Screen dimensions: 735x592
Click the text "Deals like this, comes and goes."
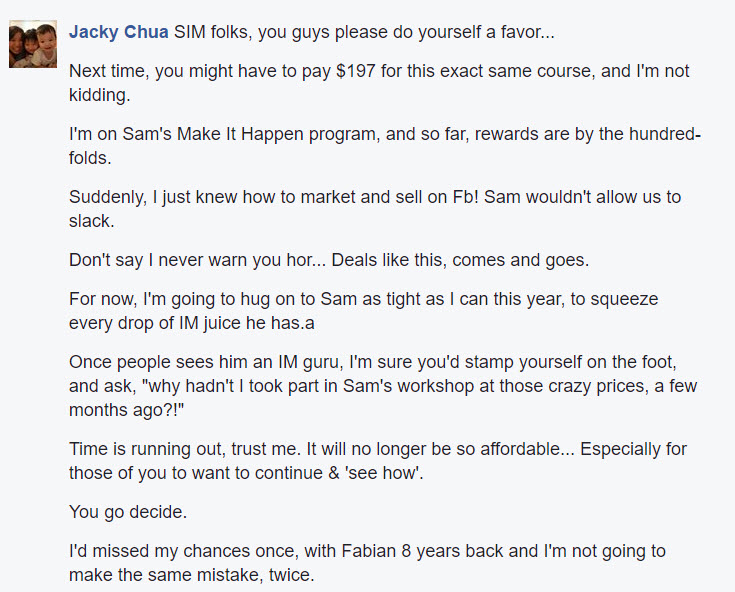tap(460, 260)
